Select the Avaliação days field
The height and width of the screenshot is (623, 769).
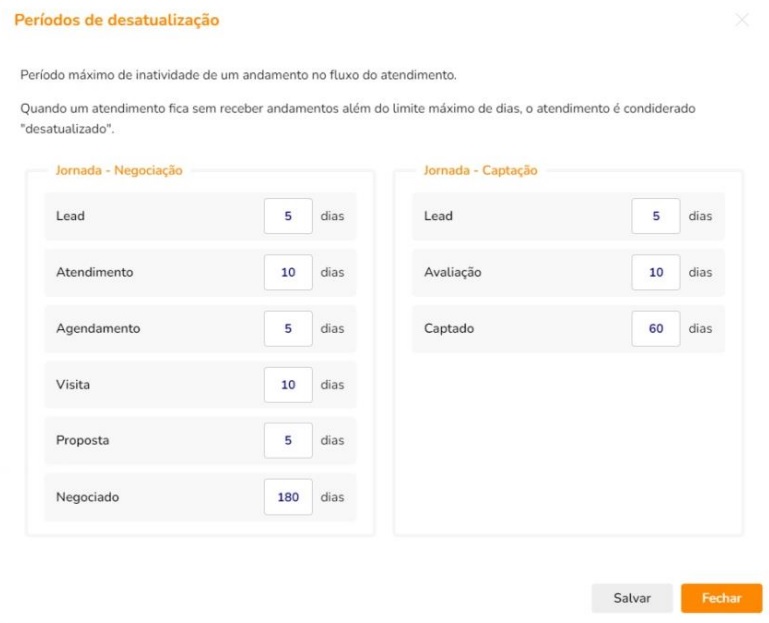[x=656, y=272]
